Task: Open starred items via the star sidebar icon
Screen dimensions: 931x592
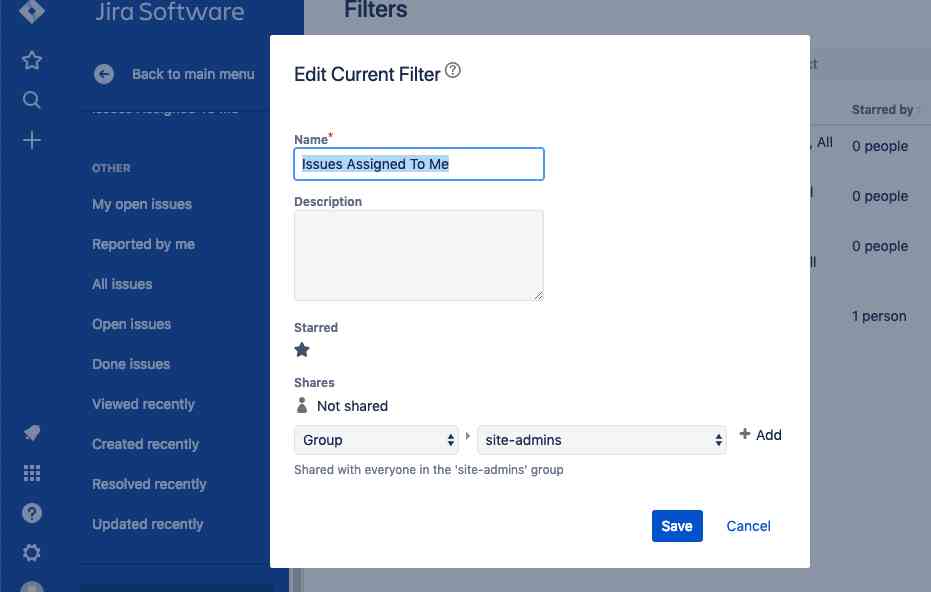Action: click(31, 60)
